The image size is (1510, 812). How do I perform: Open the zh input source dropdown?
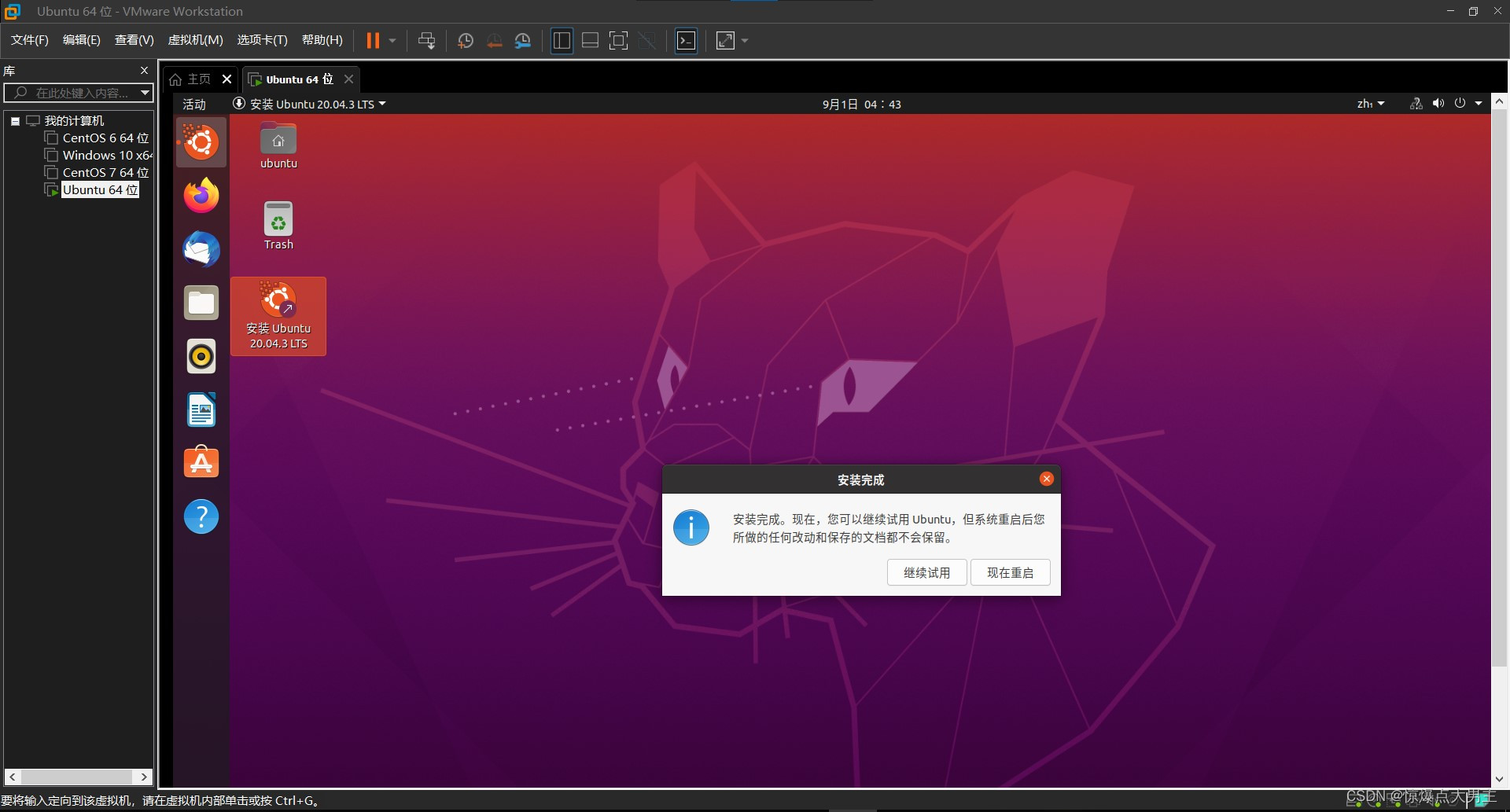click(x=1371, y=105)
